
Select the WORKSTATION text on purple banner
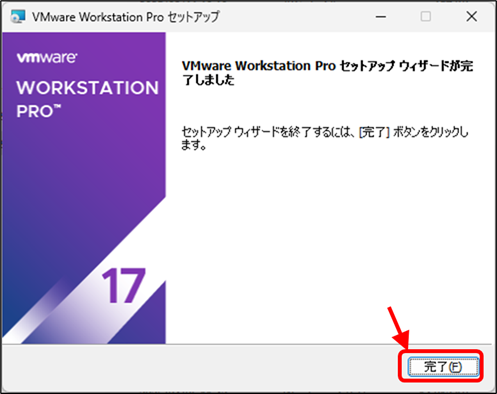(x=87, y=88)
